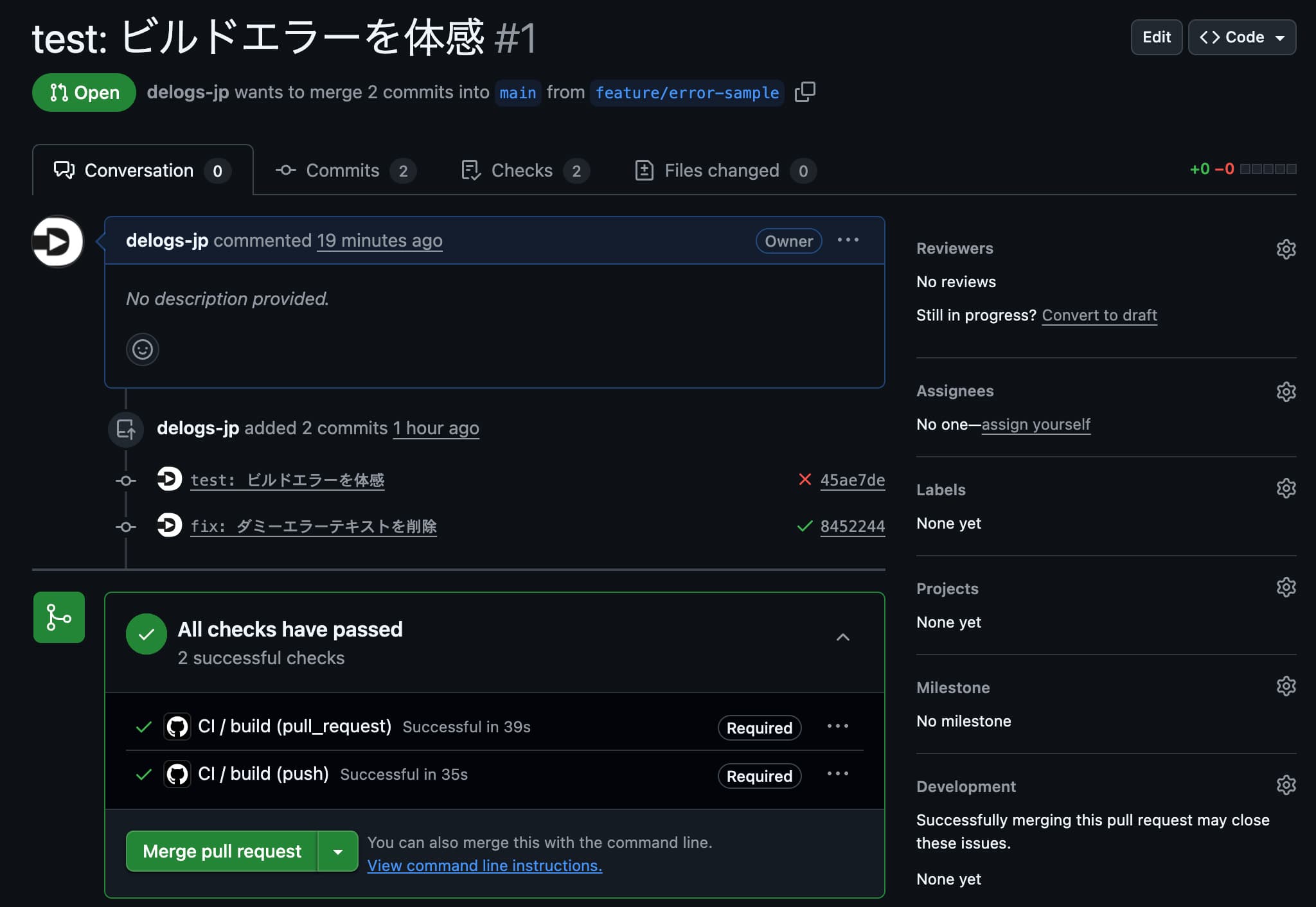Click the All checks have passed heading

[290, 629]
